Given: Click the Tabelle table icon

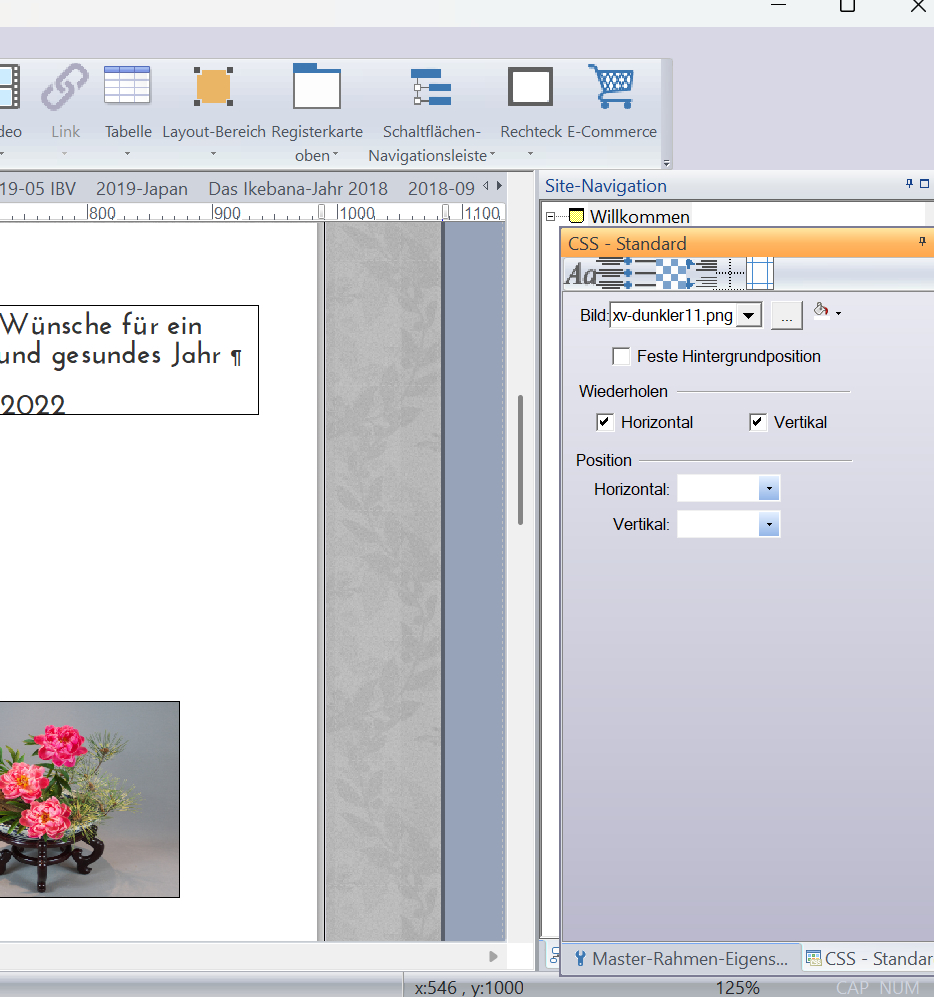Looking at the screenshot, I should click(x=127, y=86).
